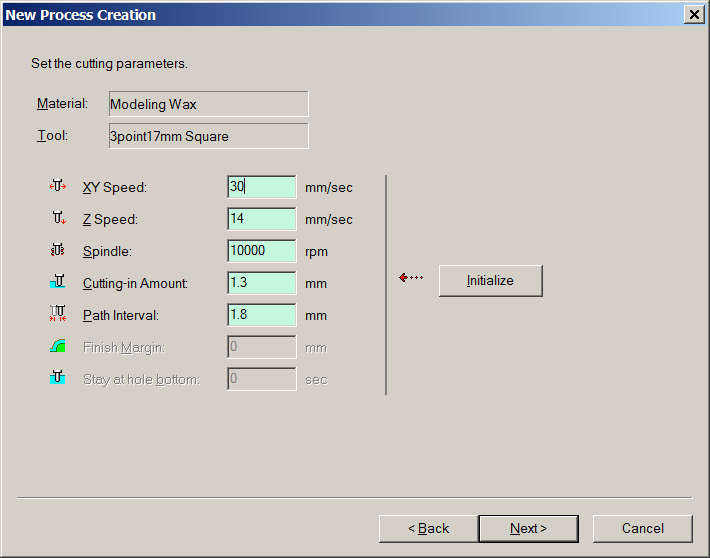Focus the XY Speed input field

point(262,187)
